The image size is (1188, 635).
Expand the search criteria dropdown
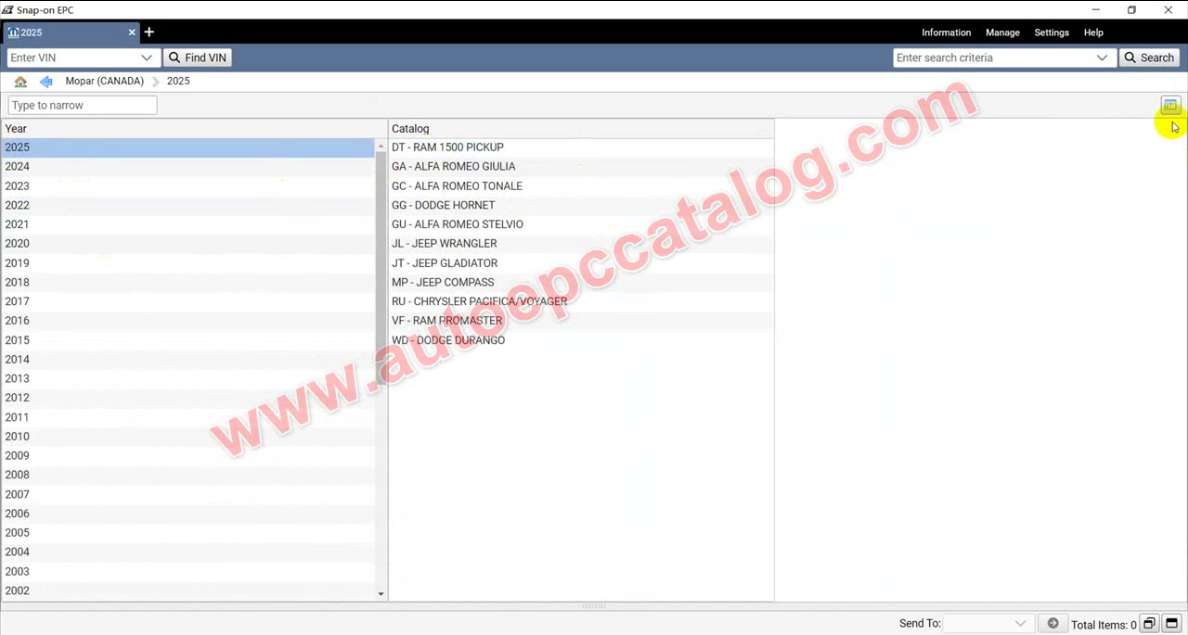click(x=1102, y=58)
